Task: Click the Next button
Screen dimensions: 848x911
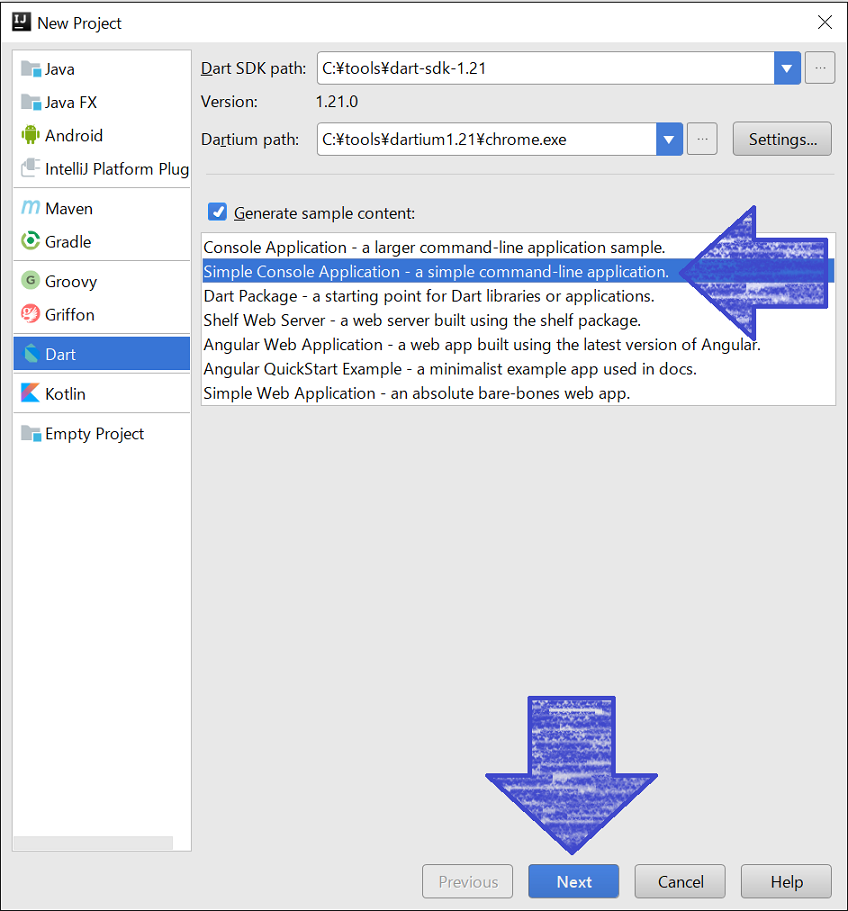Action: [x=573, y=881]
